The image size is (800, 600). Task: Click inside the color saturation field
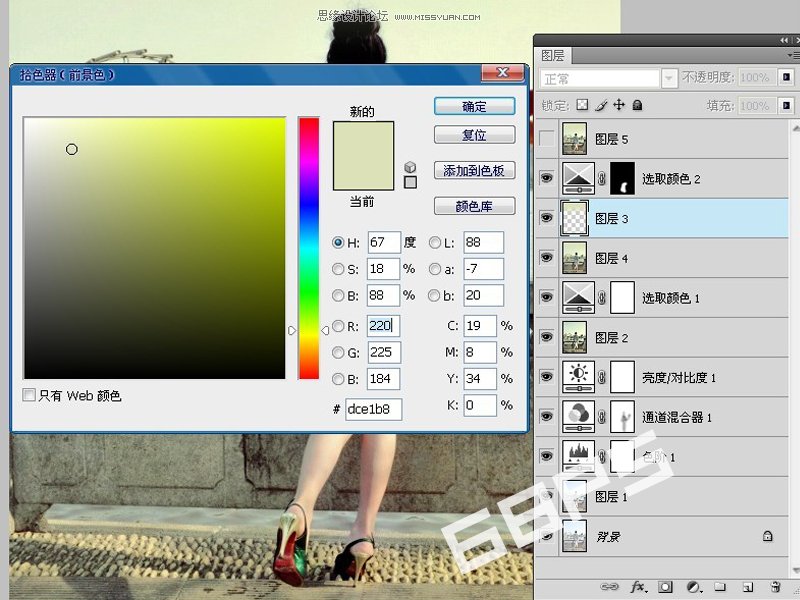(154, 248)
